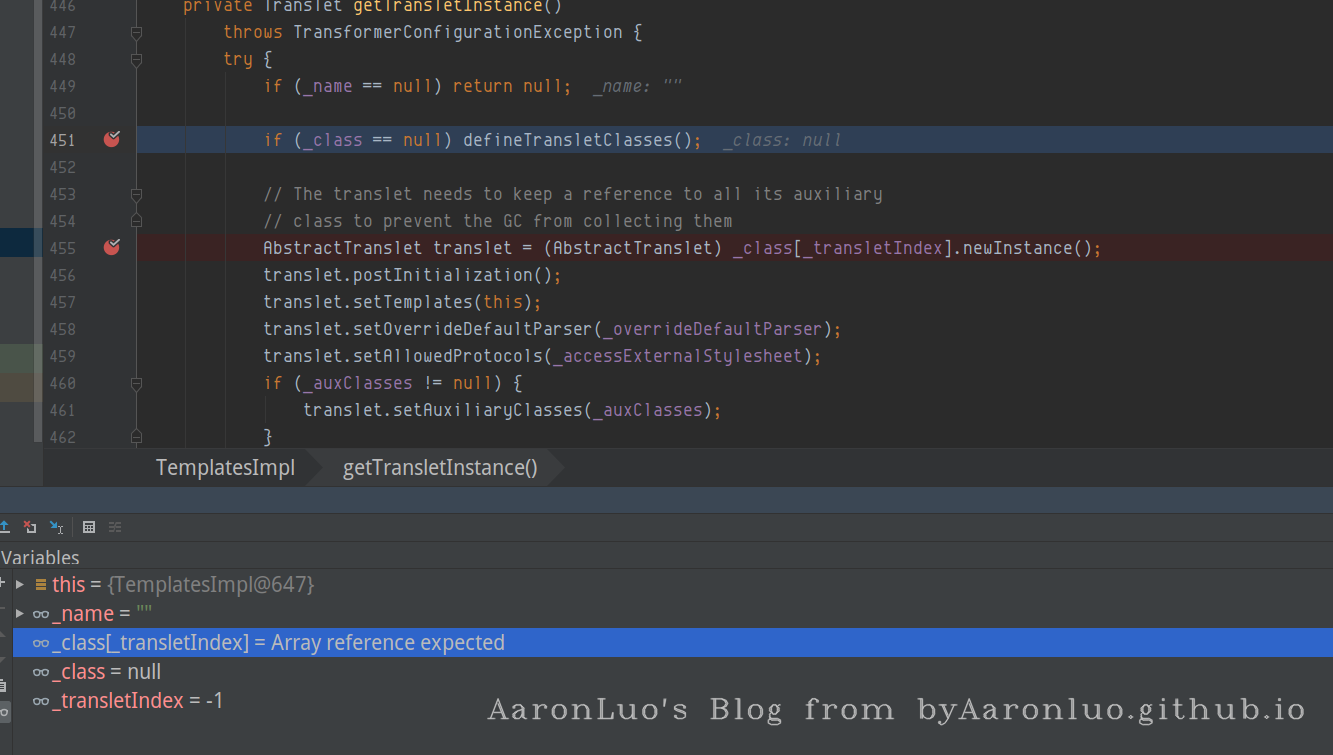Select the _class[_transletIndex] watch row

tap(672, 643)
